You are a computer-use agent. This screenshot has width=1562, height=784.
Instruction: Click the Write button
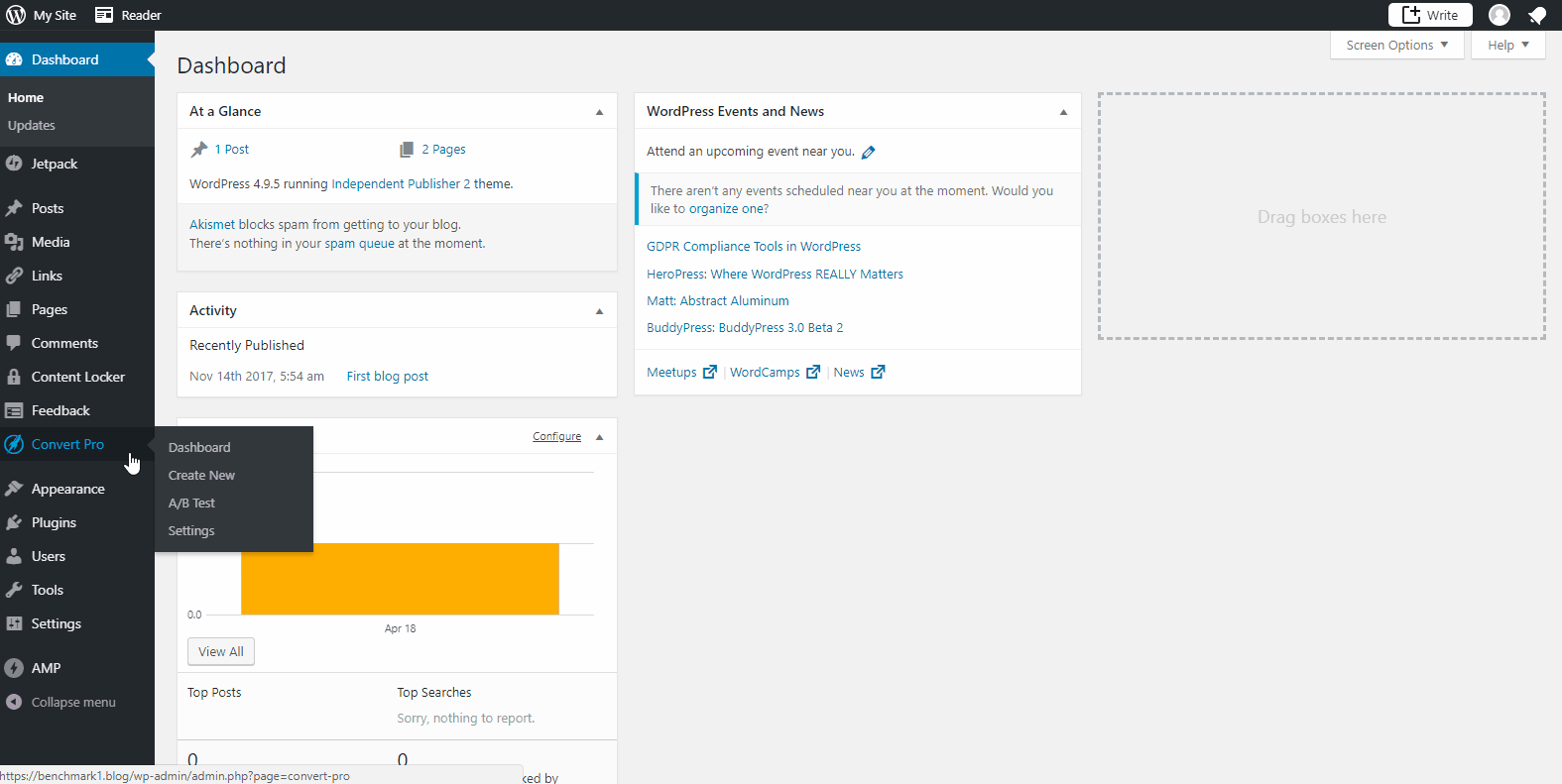(x=1430, y=15)
